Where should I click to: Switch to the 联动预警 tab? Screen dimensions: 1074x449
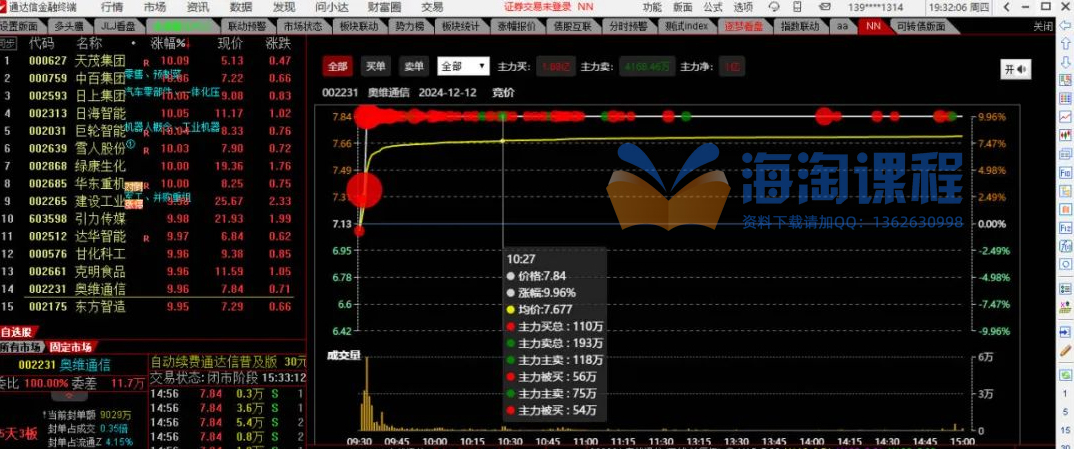click(x=246, y=26)
